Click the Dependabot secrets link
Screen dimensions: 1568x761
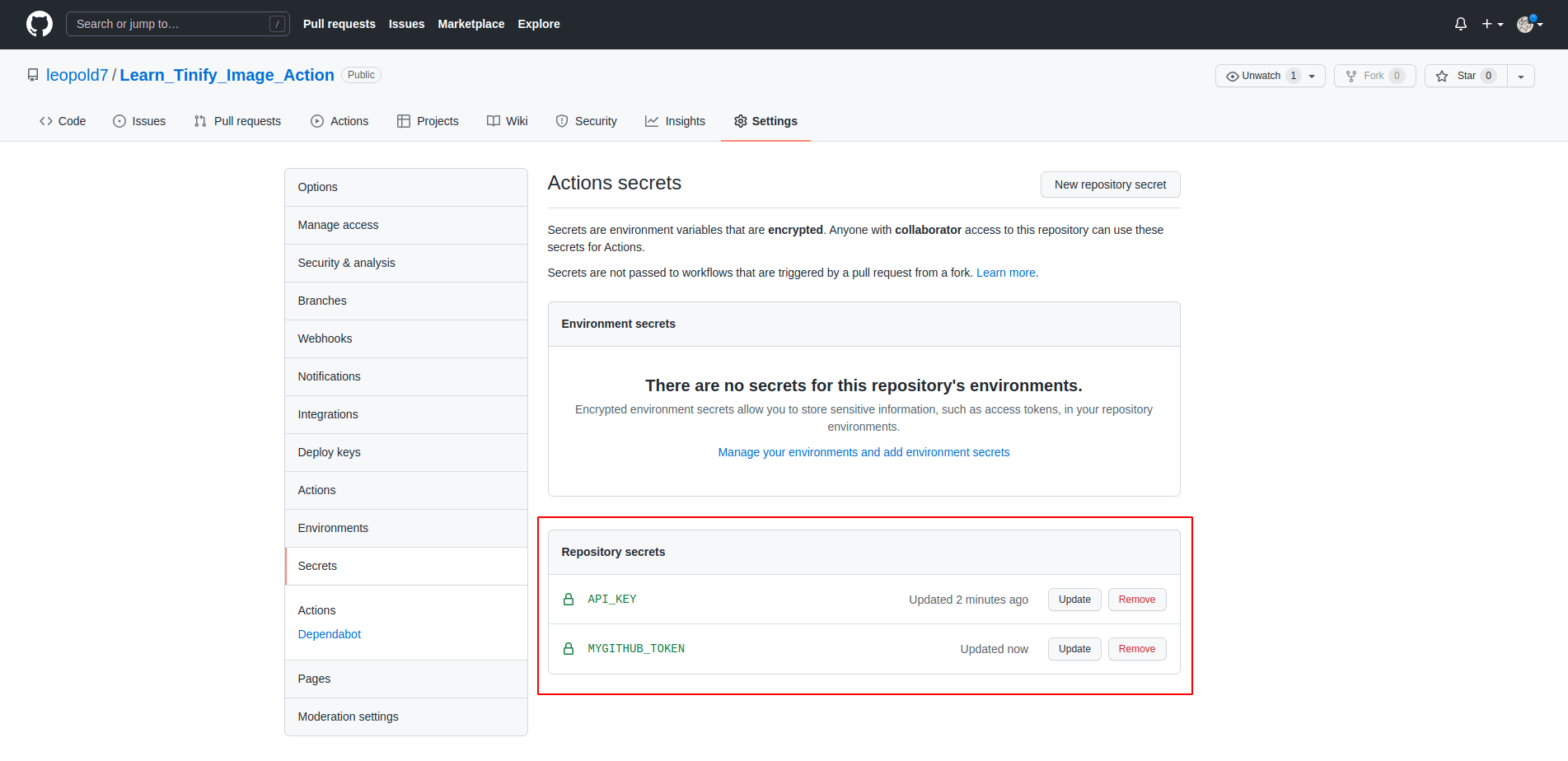(329, 634)
